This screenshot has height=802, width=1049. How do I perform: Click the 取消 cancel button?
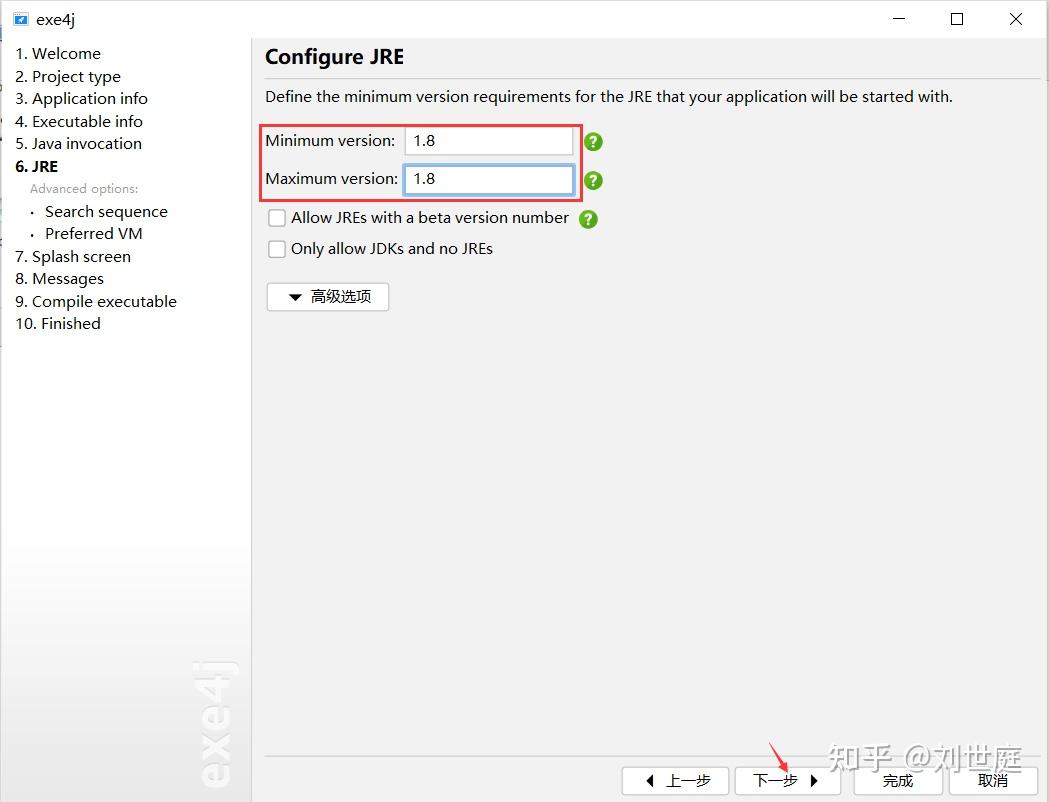993,781
